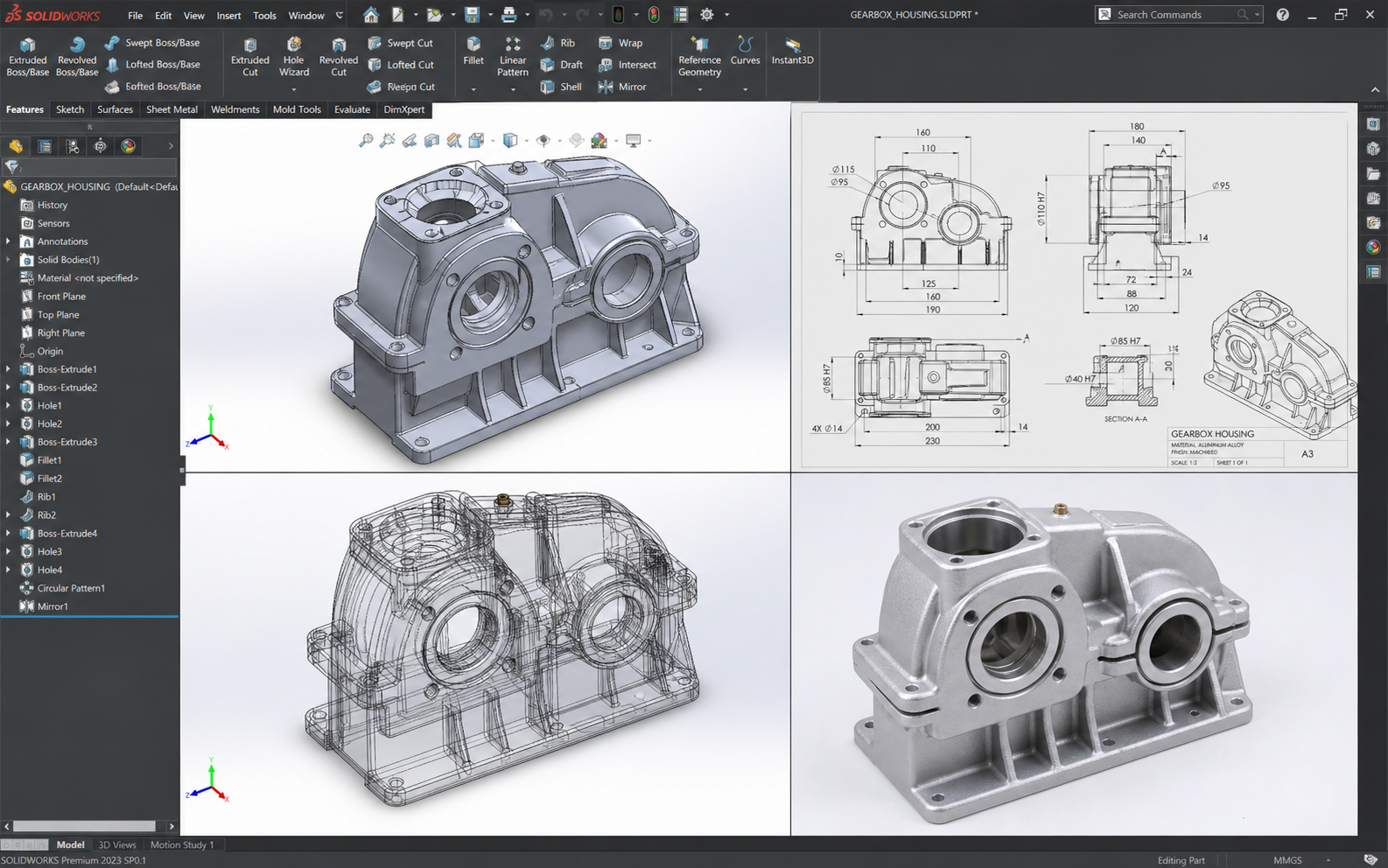Switch to the Evaluate tab
The height and width of the screenshot is (868, 1388).
(x=352, y=109)
